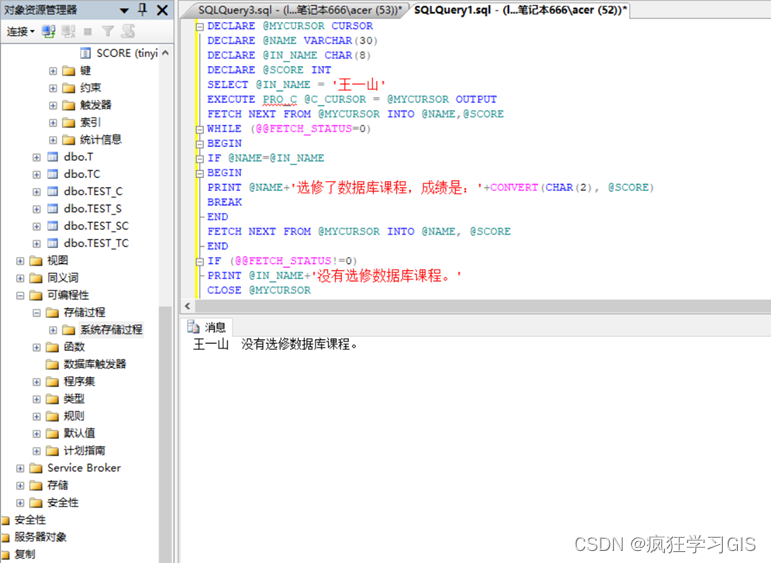
Task: Select the Service Broker tree item
Action: click(84, 468)
